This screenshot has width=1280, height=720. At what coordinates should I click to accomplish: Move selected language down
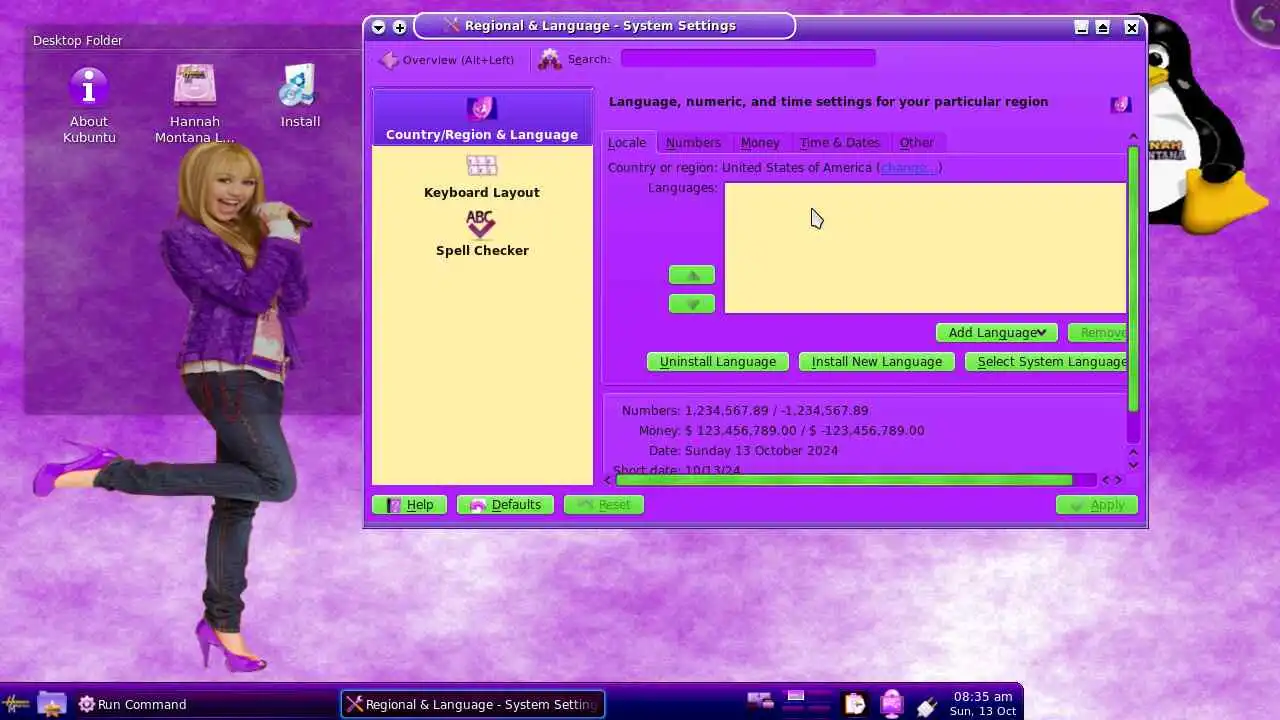[692, 304]
